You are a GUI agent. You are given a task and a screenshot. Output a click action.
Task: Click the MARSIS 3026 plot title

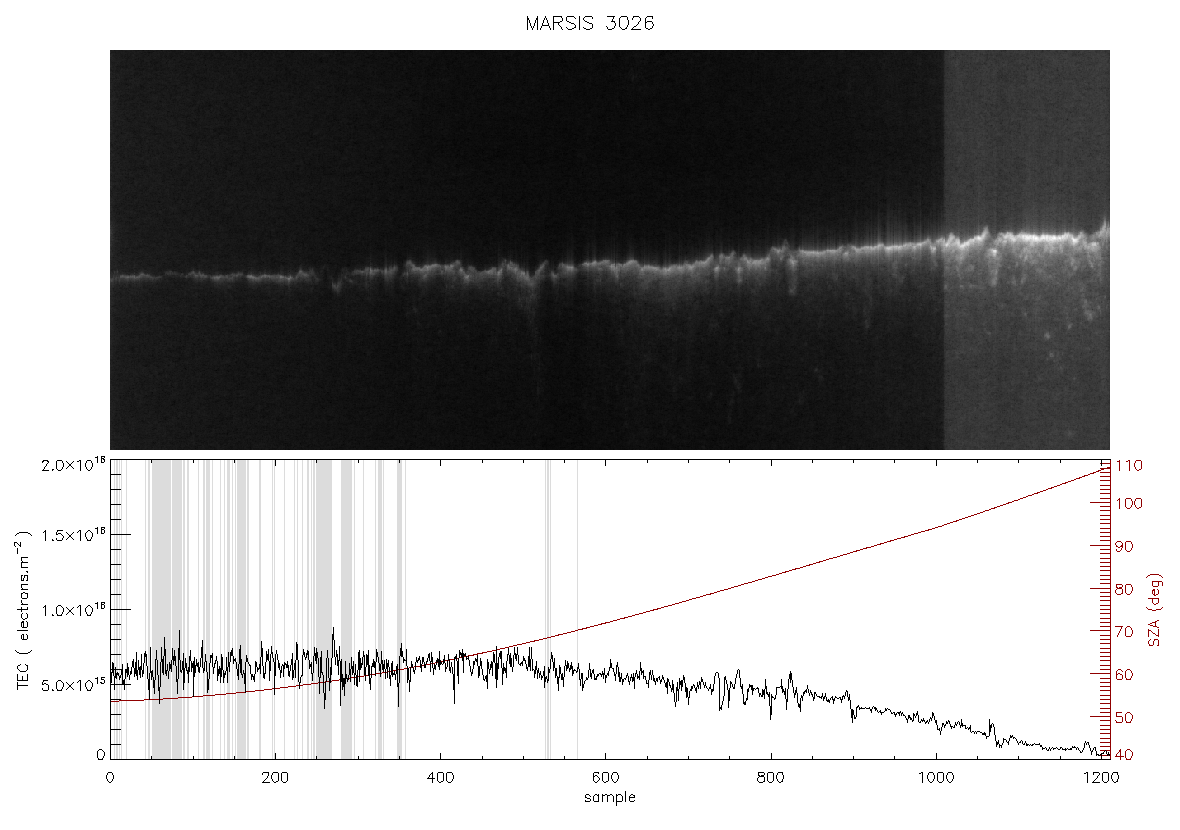590,23
